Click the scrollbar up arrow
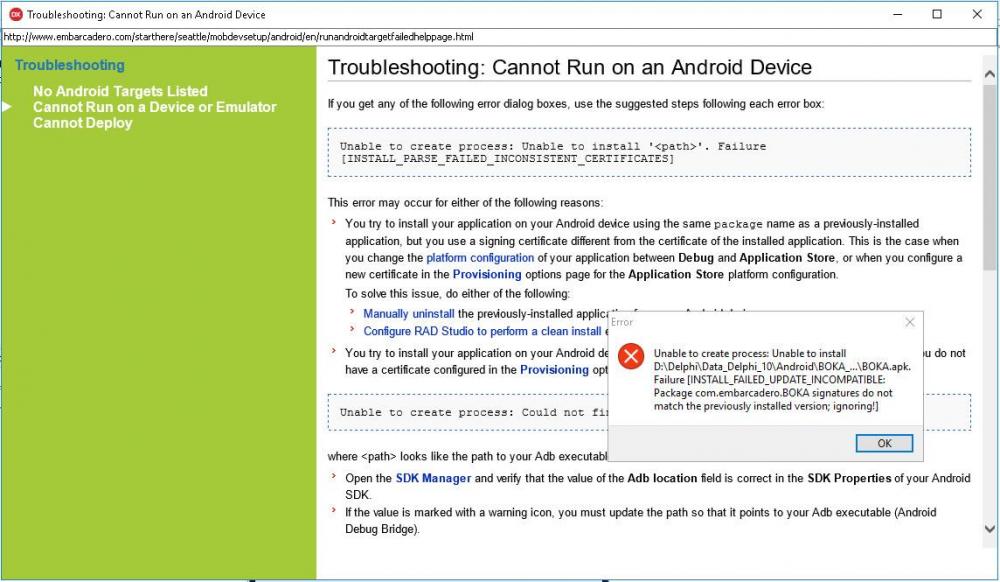This screenshot has height=582, width=1000. 989,74
